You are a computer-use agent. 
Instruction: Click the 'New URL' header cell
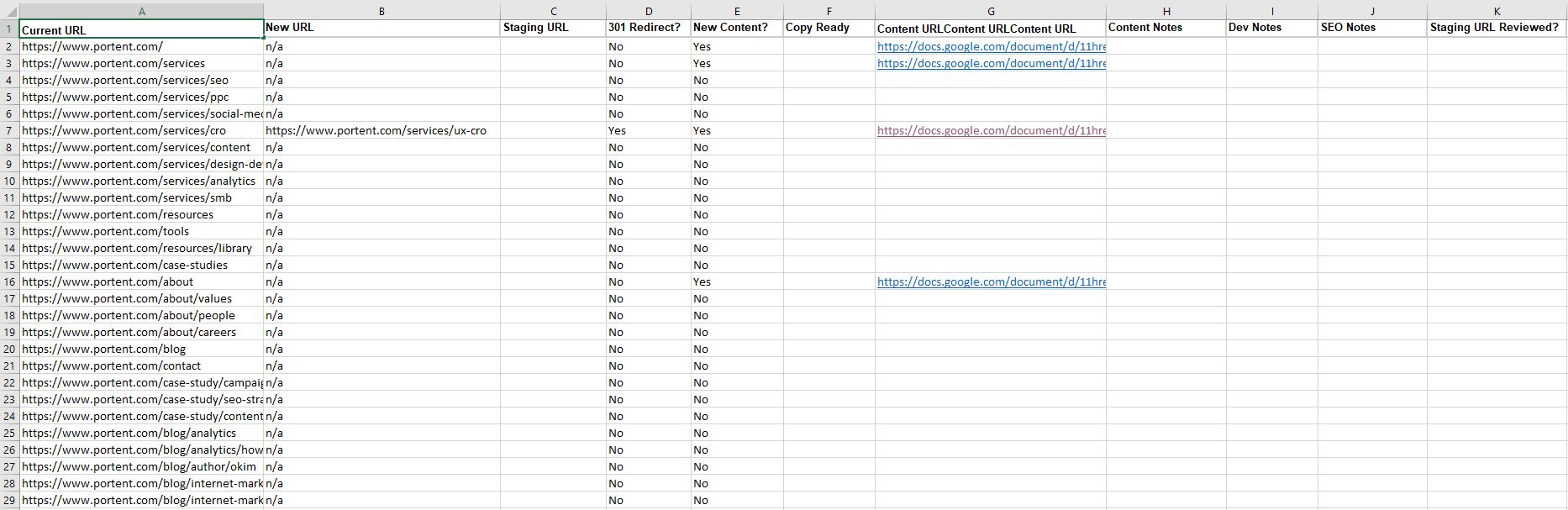pyautogui.click(x=381, y=28)
